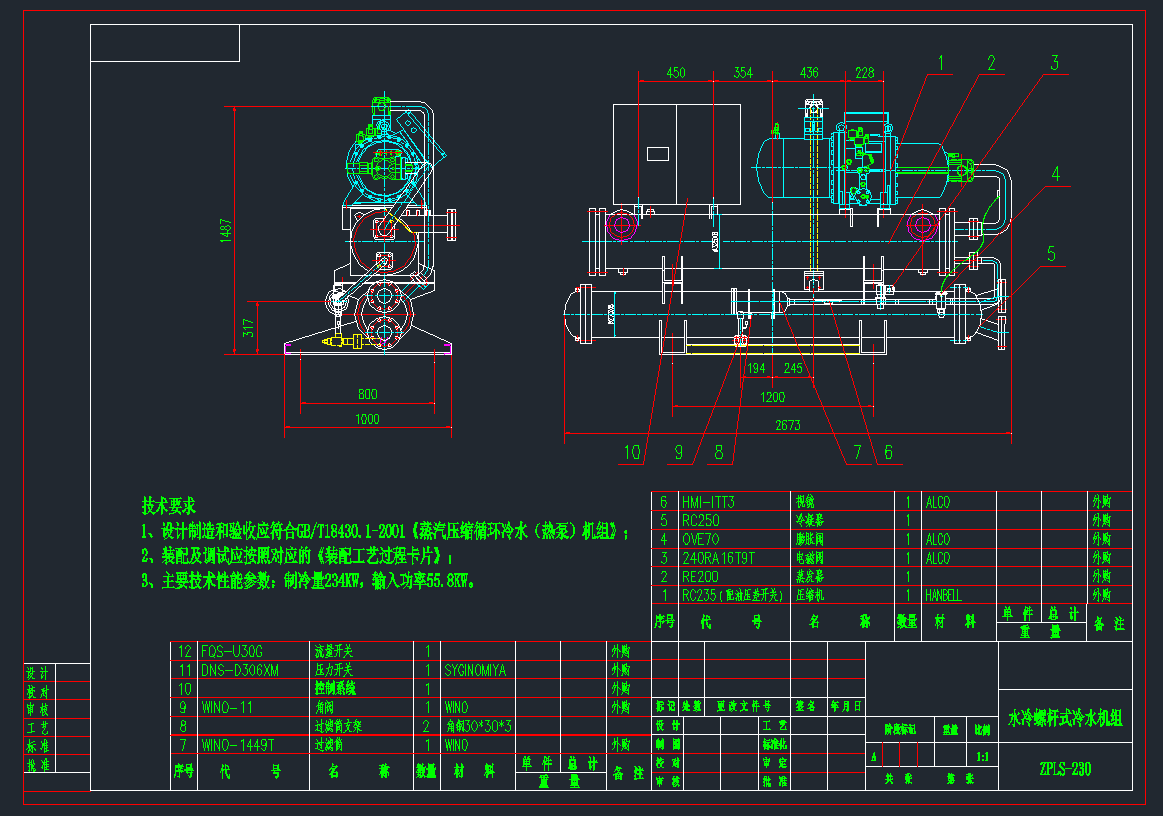Select the 450 dimension at top

tap(676, 73)
